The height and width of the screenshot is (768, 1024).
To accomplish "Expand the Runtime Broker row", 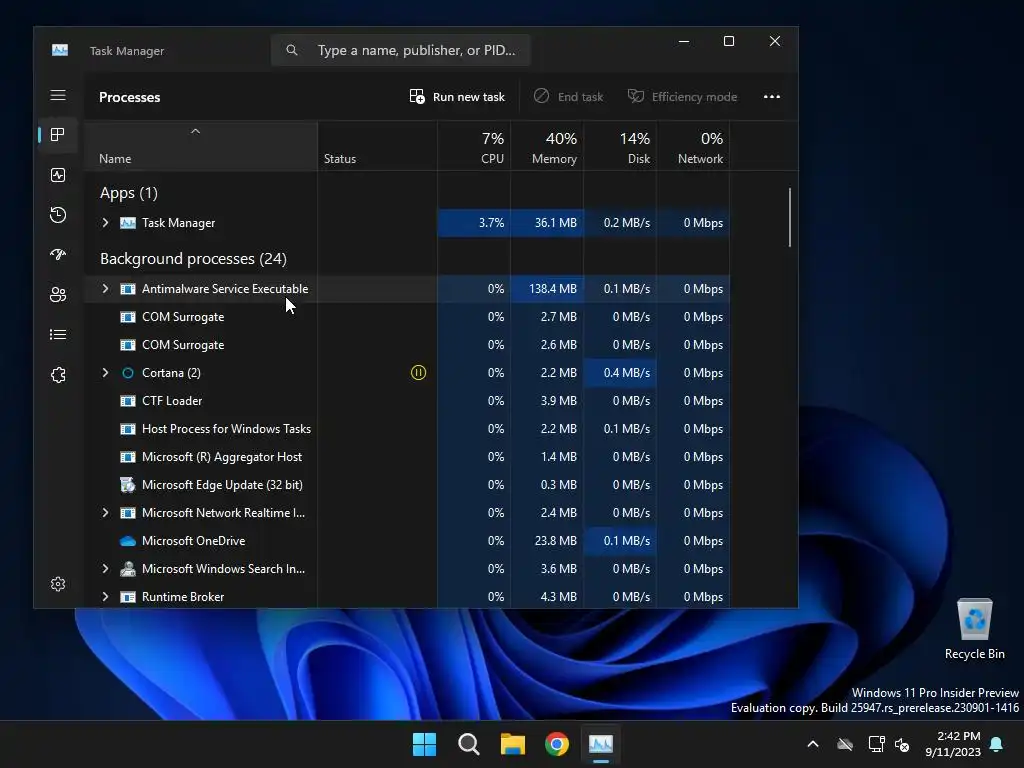I will click(105, 597).
